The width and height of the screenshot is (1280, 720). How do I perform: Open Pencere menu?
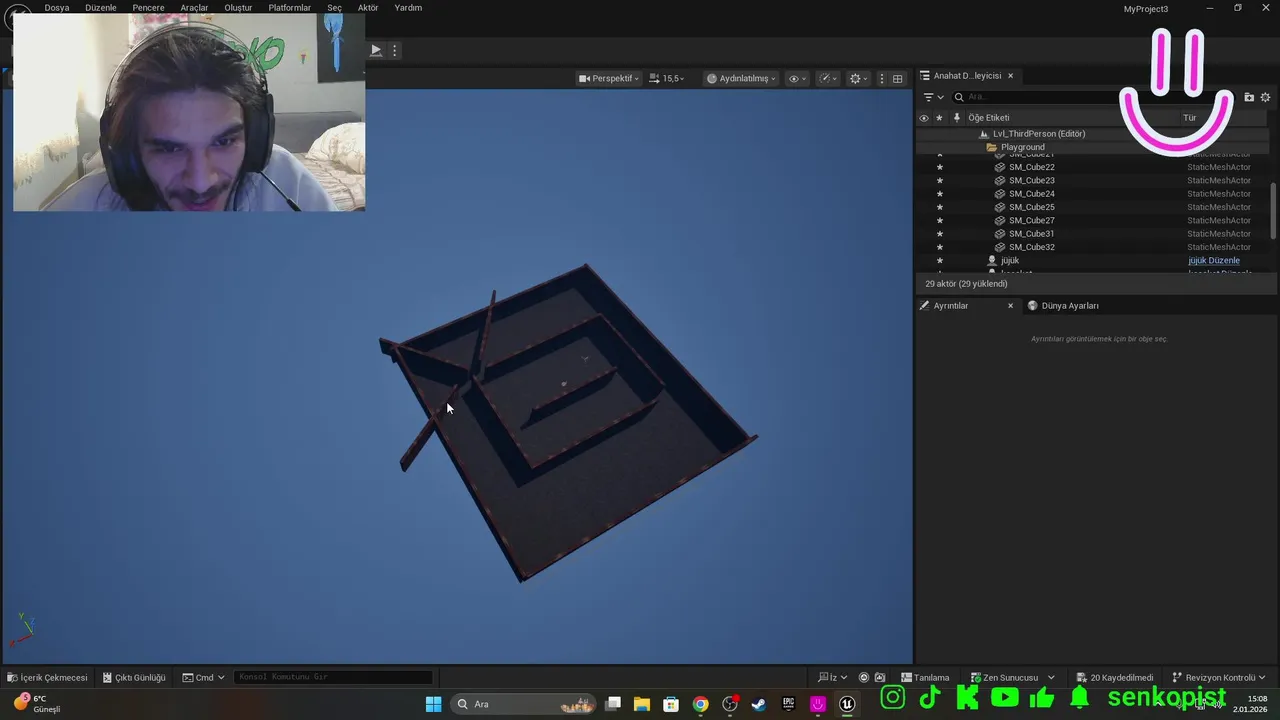[148, 8]
